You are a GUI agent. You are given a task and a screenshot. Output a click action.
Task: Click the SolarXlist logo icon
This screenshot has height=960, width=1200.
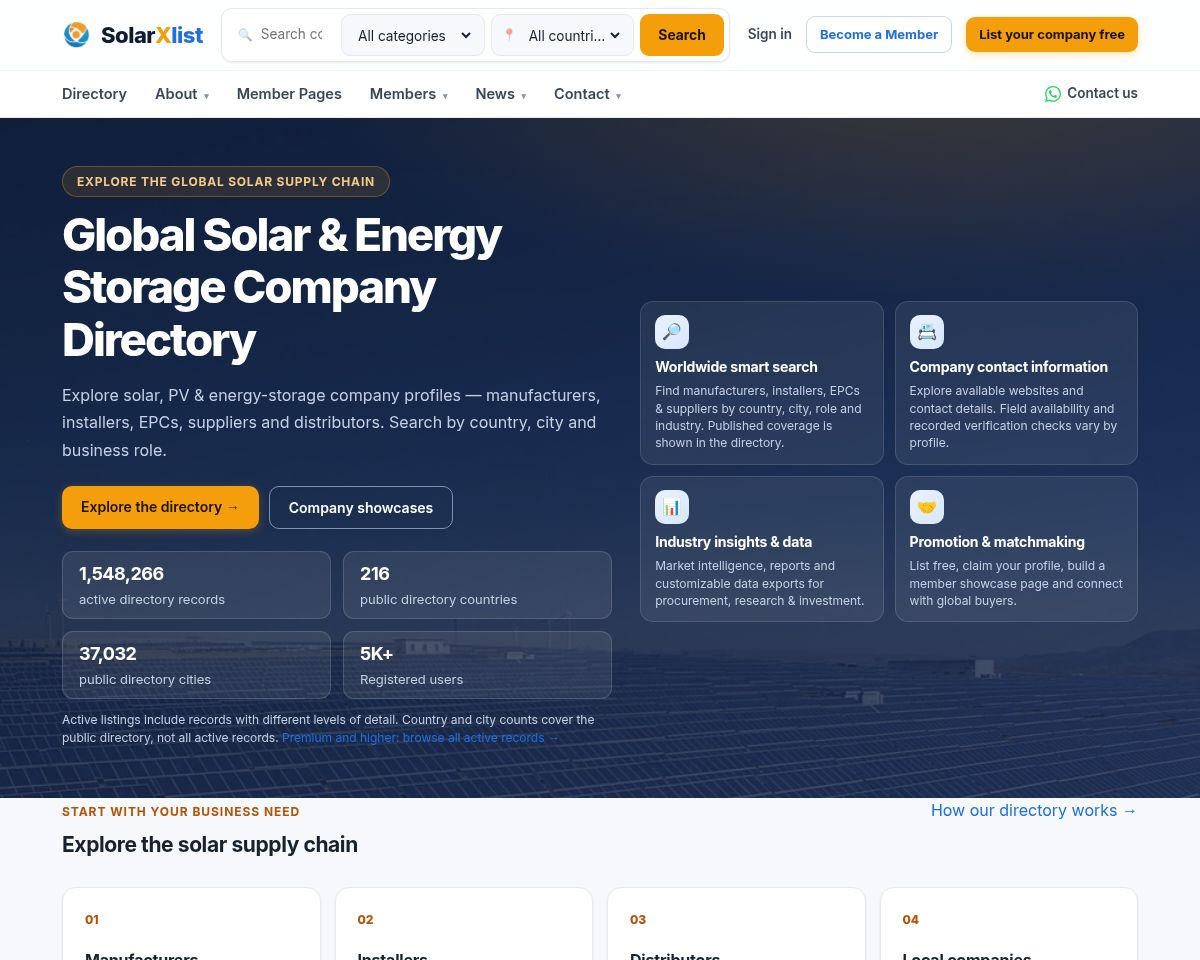76,35
